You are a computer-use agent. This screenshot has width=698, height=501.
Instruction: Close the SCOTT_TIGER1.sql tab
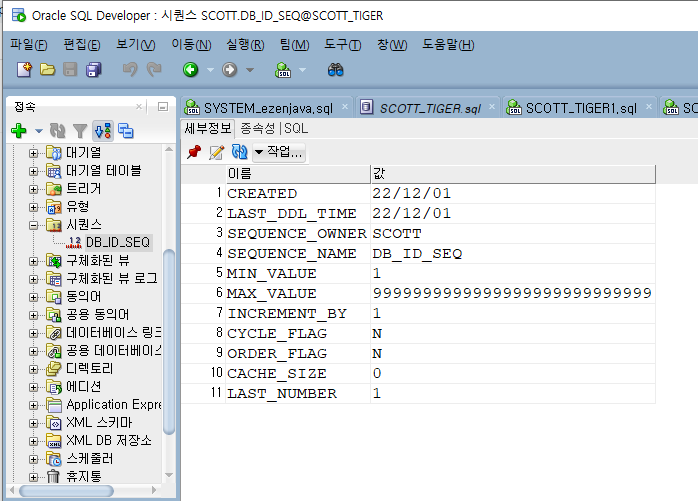[x=649, y=106]
